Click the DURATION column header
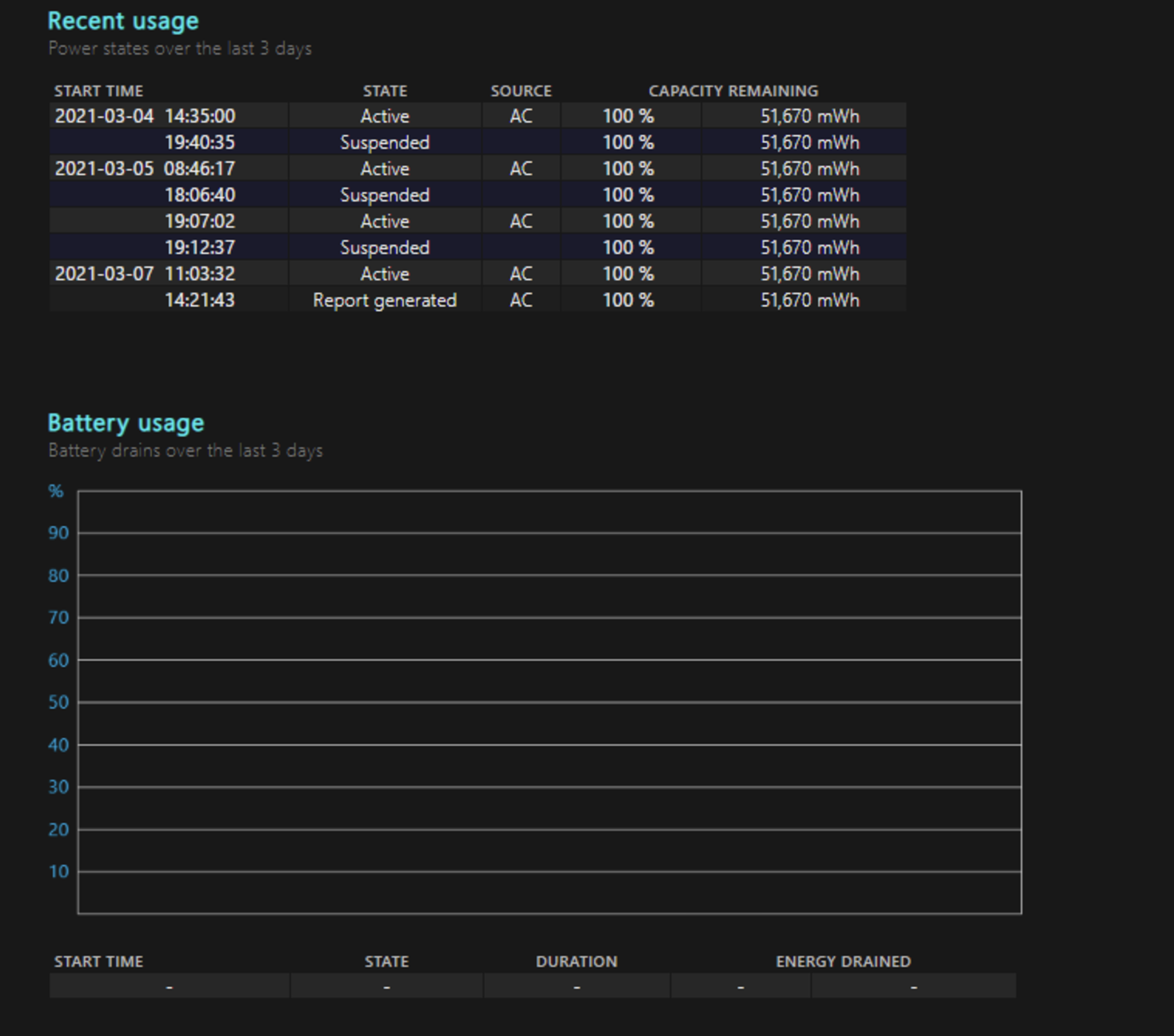 (x=577, y=962)
